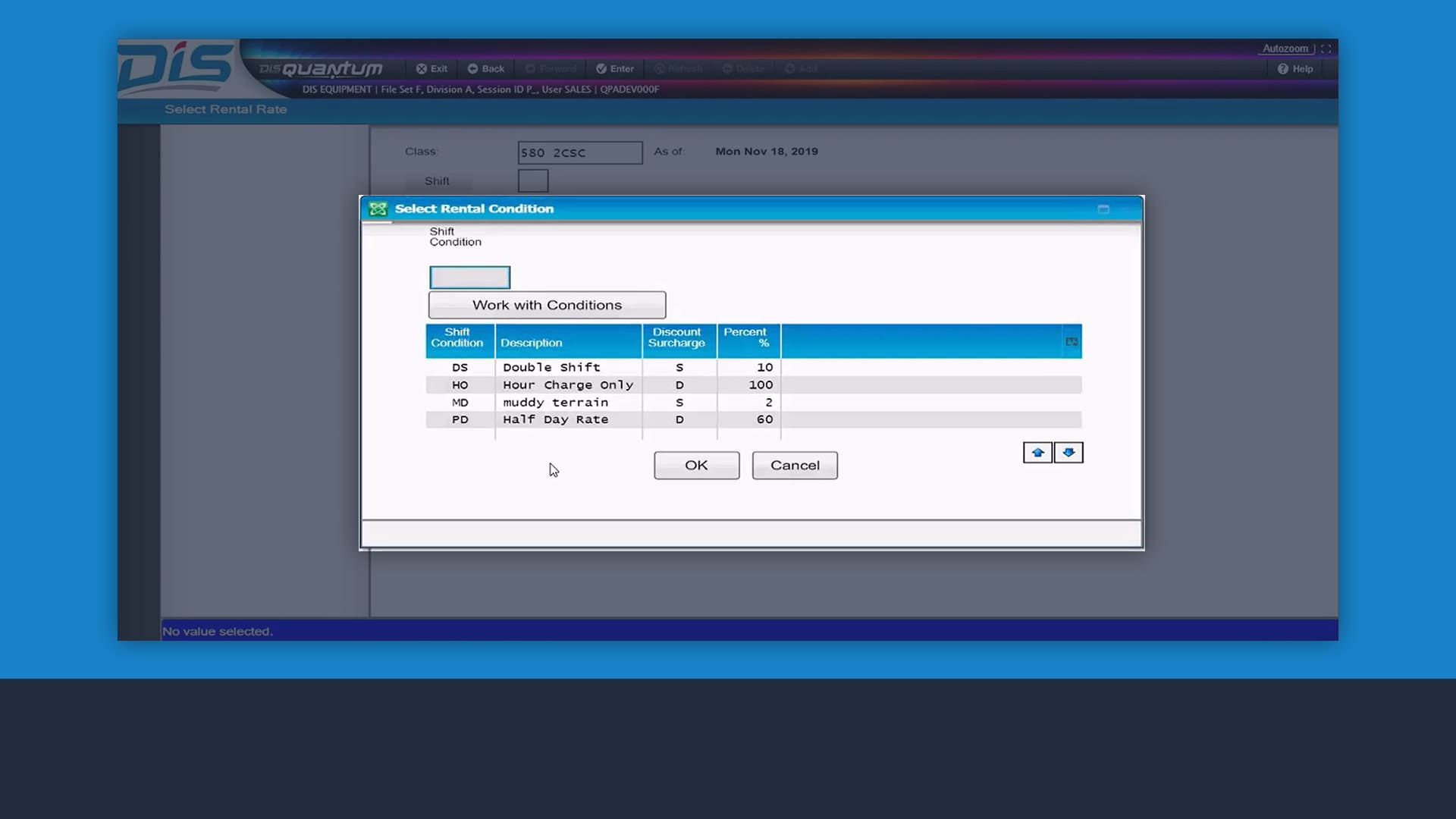
Task: Focus the Shift Condition input field
Action: coord(469,278)
